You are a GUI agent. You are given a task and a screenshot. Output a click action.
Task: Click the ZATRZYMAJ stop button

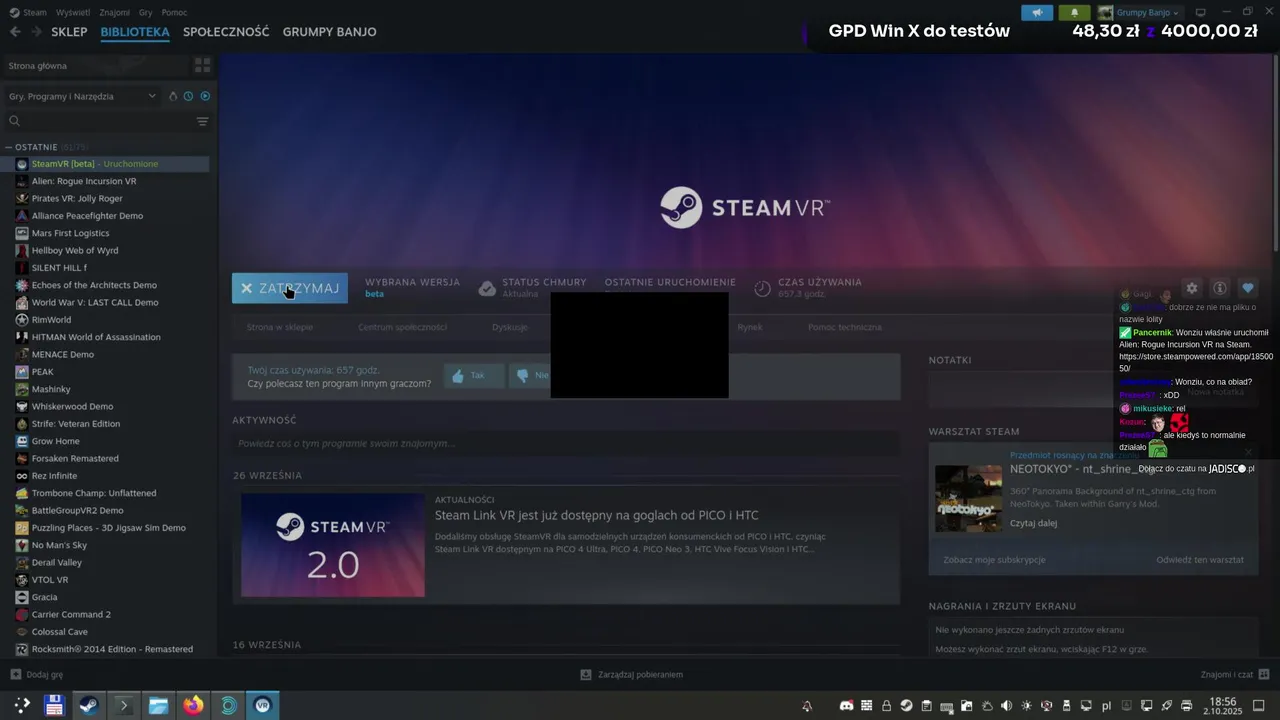pyautogui.click(x=290, y=288)
